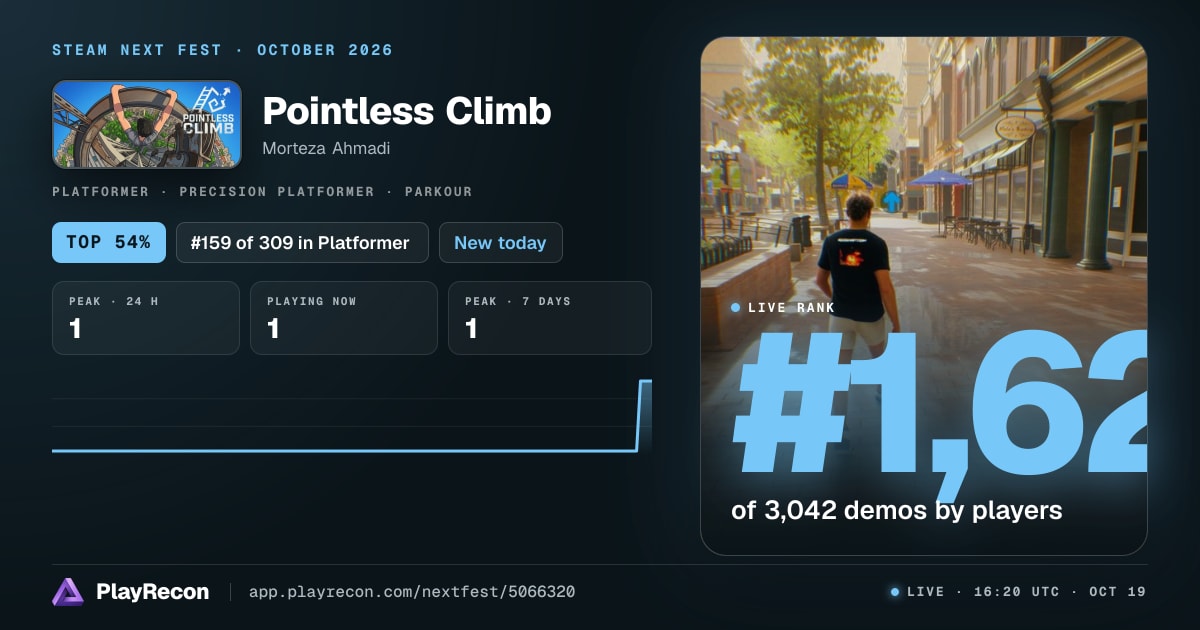
Task: Click the LIVE RANK label dot
Action: tap(736, 308)
